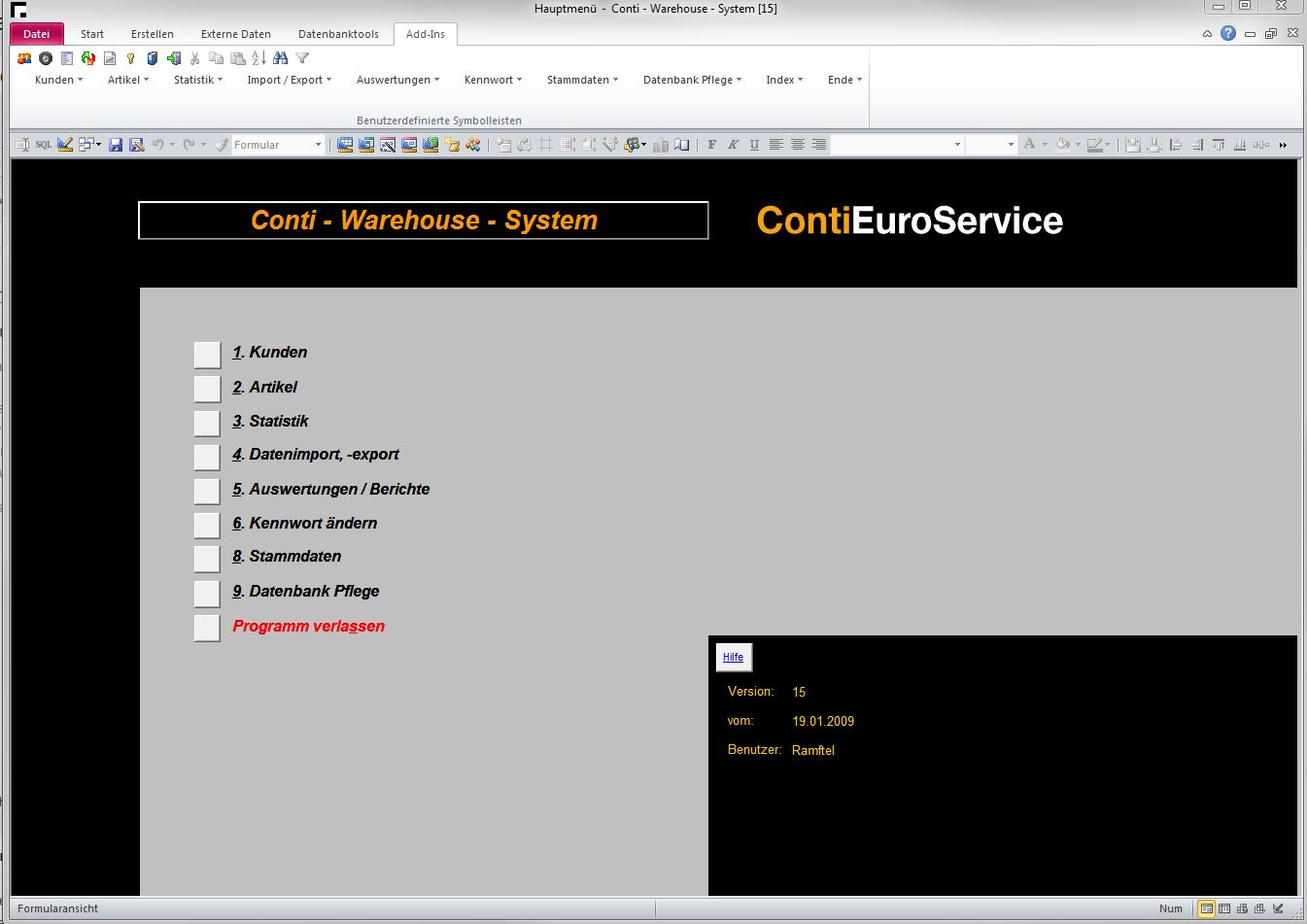The width and height of the screenshot is (1307, 924).
Task: Click the A-Z sort ascending icon
Action: [259, 58]
